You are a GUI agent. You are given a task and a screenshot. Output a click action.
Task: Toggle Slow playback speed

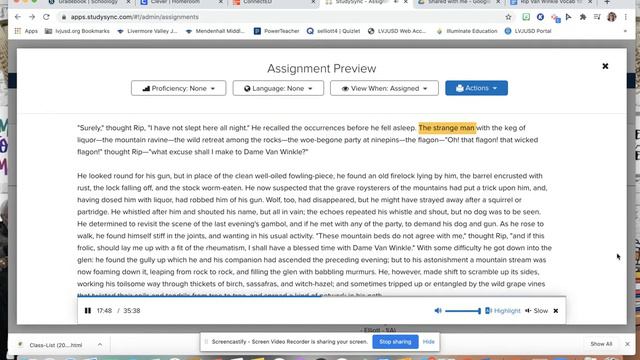point(536,311)
